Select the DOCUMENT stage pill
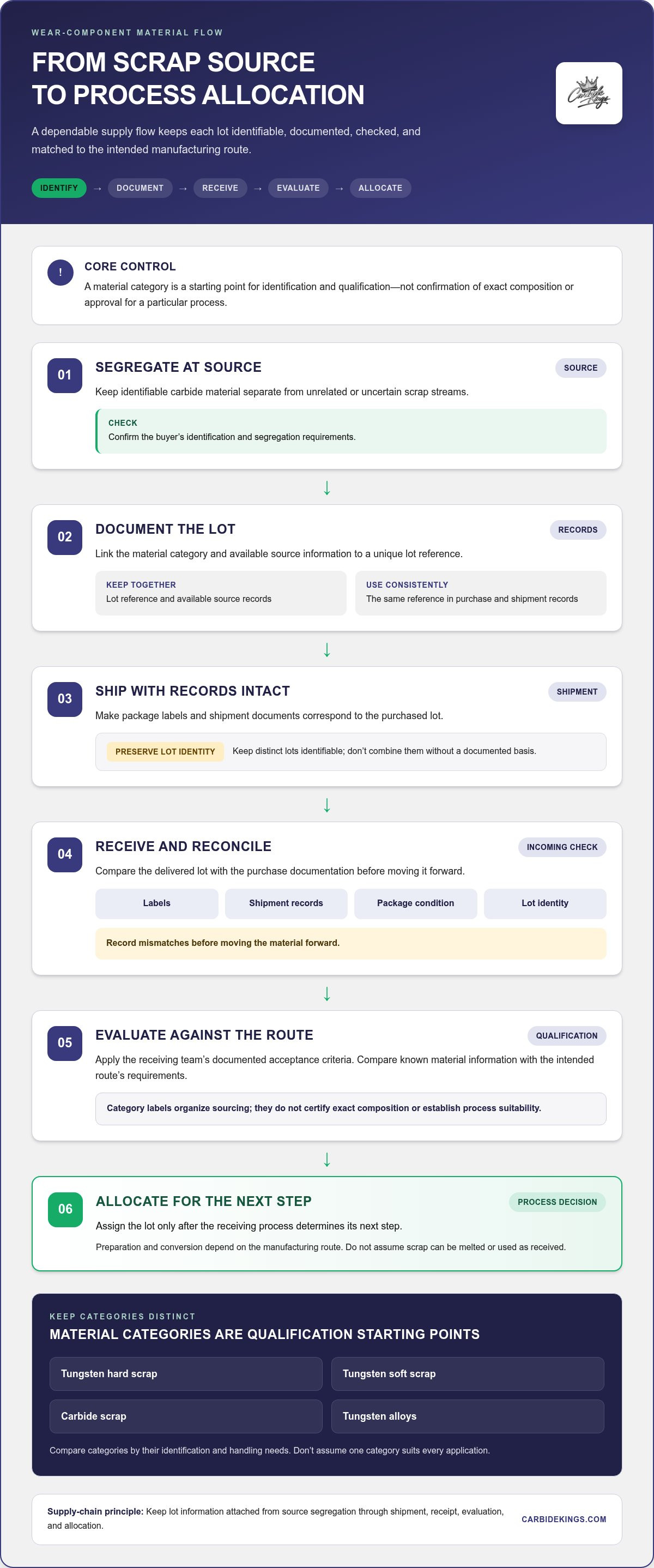 (140, 188)
